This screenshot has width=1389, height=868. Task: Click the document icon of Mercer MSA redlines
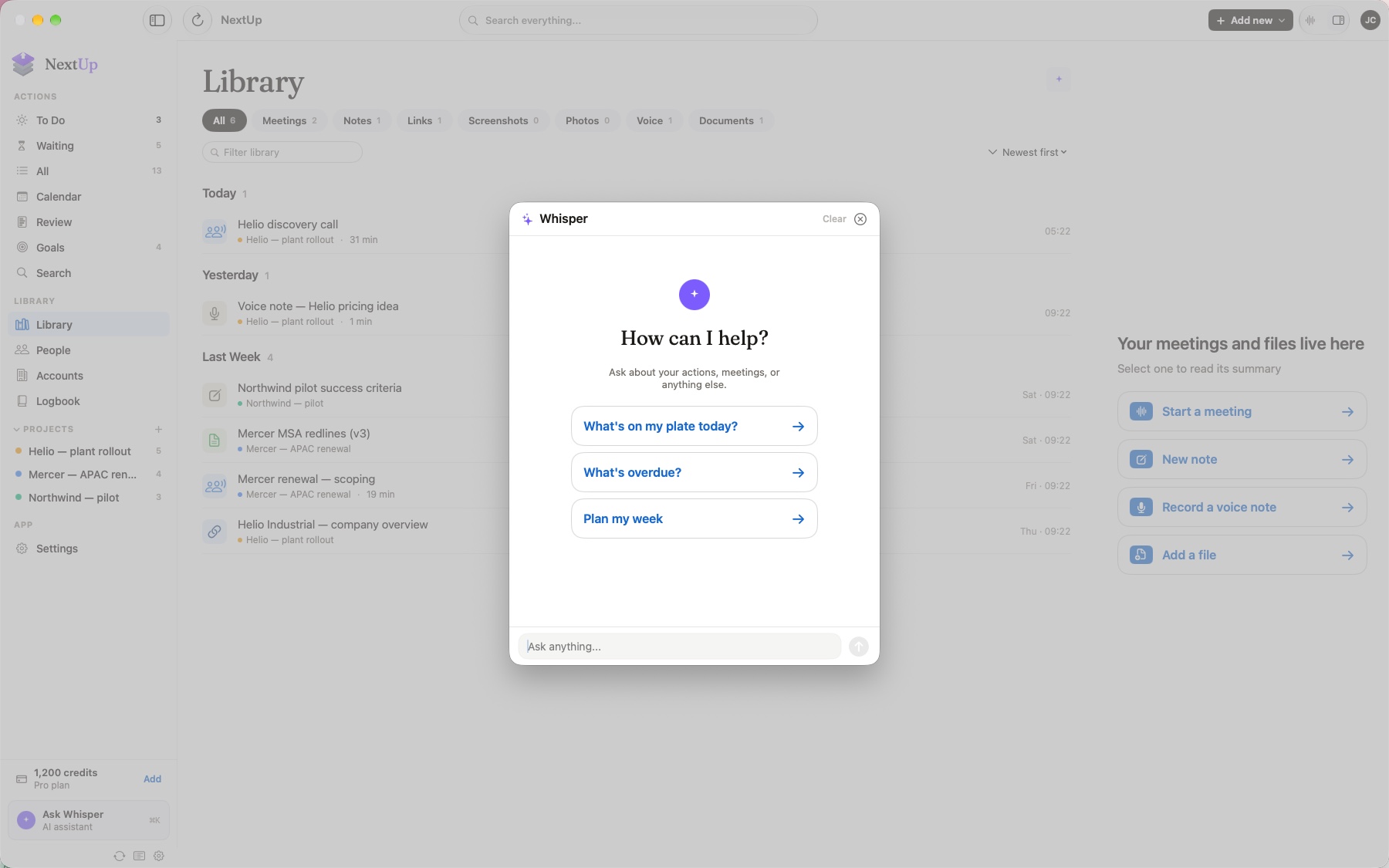[x=215, y=440]
